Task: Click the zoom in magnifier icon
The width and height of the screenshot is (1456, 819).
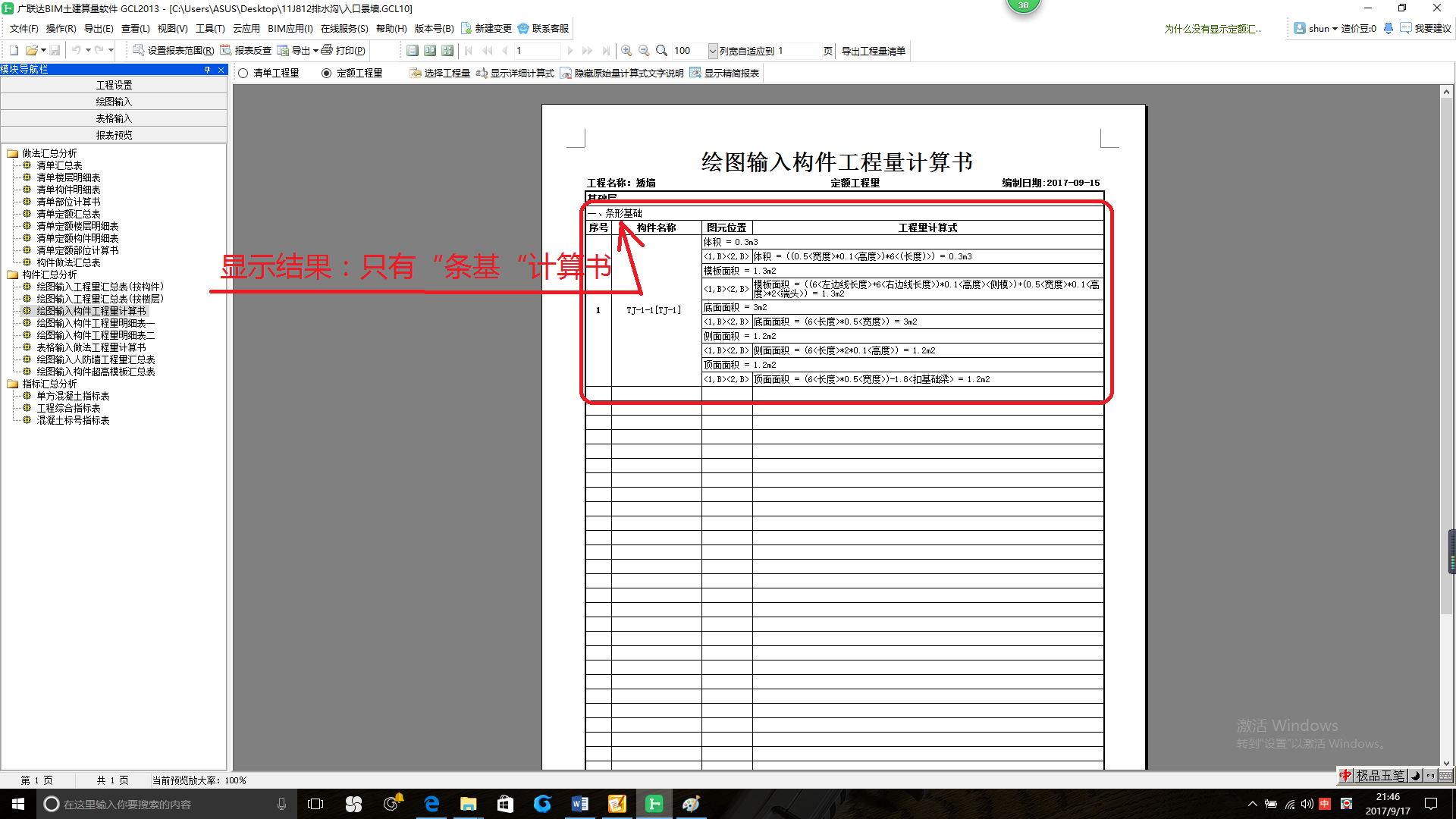Action: tap(626, 51)
